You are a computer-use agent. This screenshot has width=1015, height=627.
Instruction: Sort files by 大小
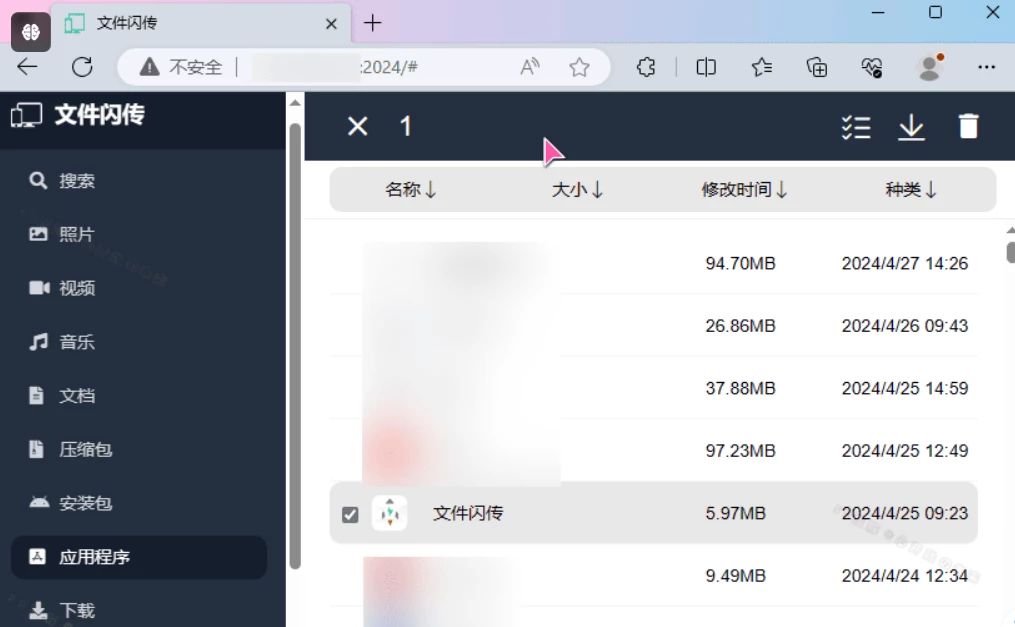tap(577, 190)
